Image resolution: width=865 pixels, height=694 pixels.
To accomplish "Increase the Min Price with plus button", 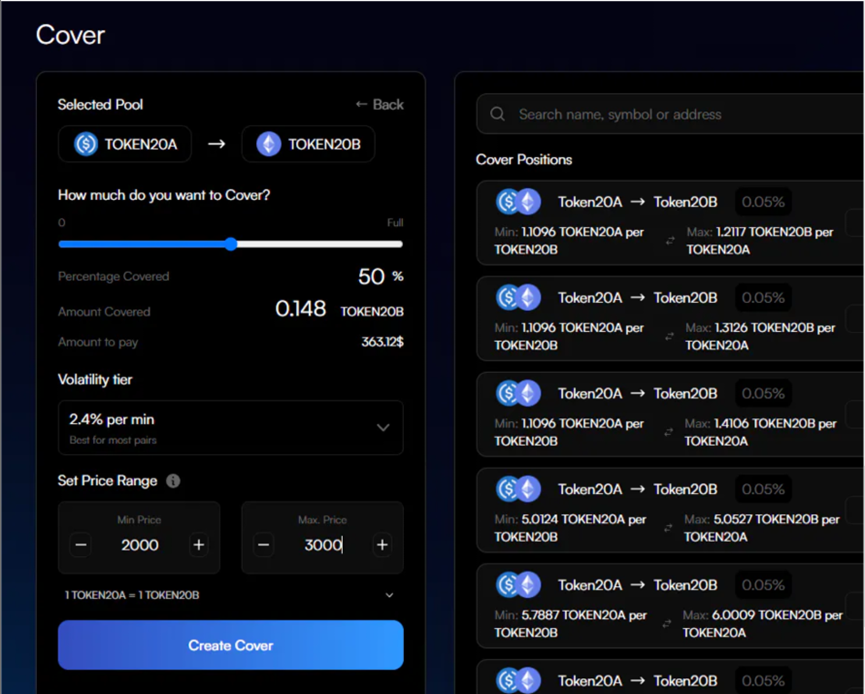I will point(198,545).
